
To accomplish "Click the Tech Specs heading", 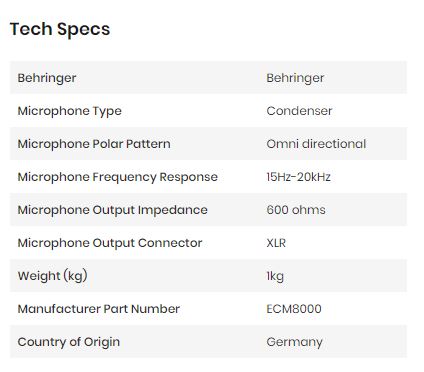I will pos(60,29).
